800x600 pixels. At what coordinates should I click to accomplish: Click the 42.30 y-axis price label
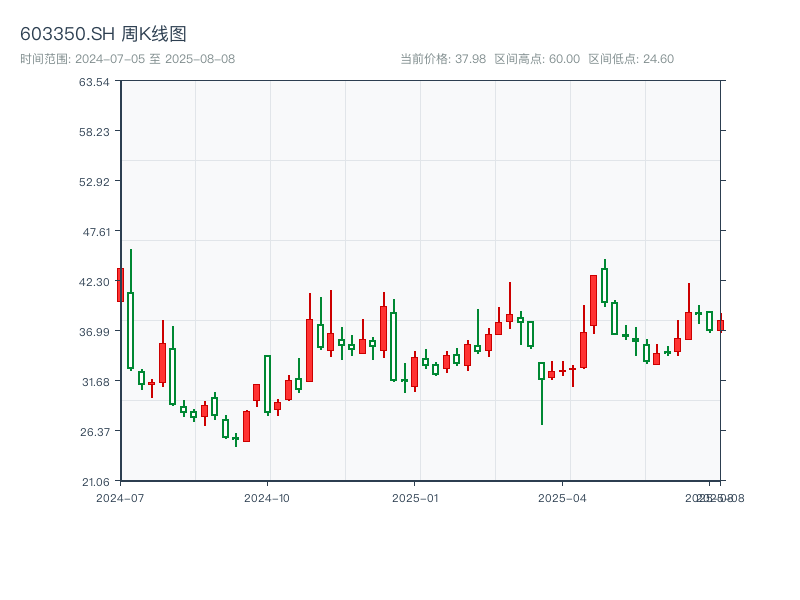point(93,281)
